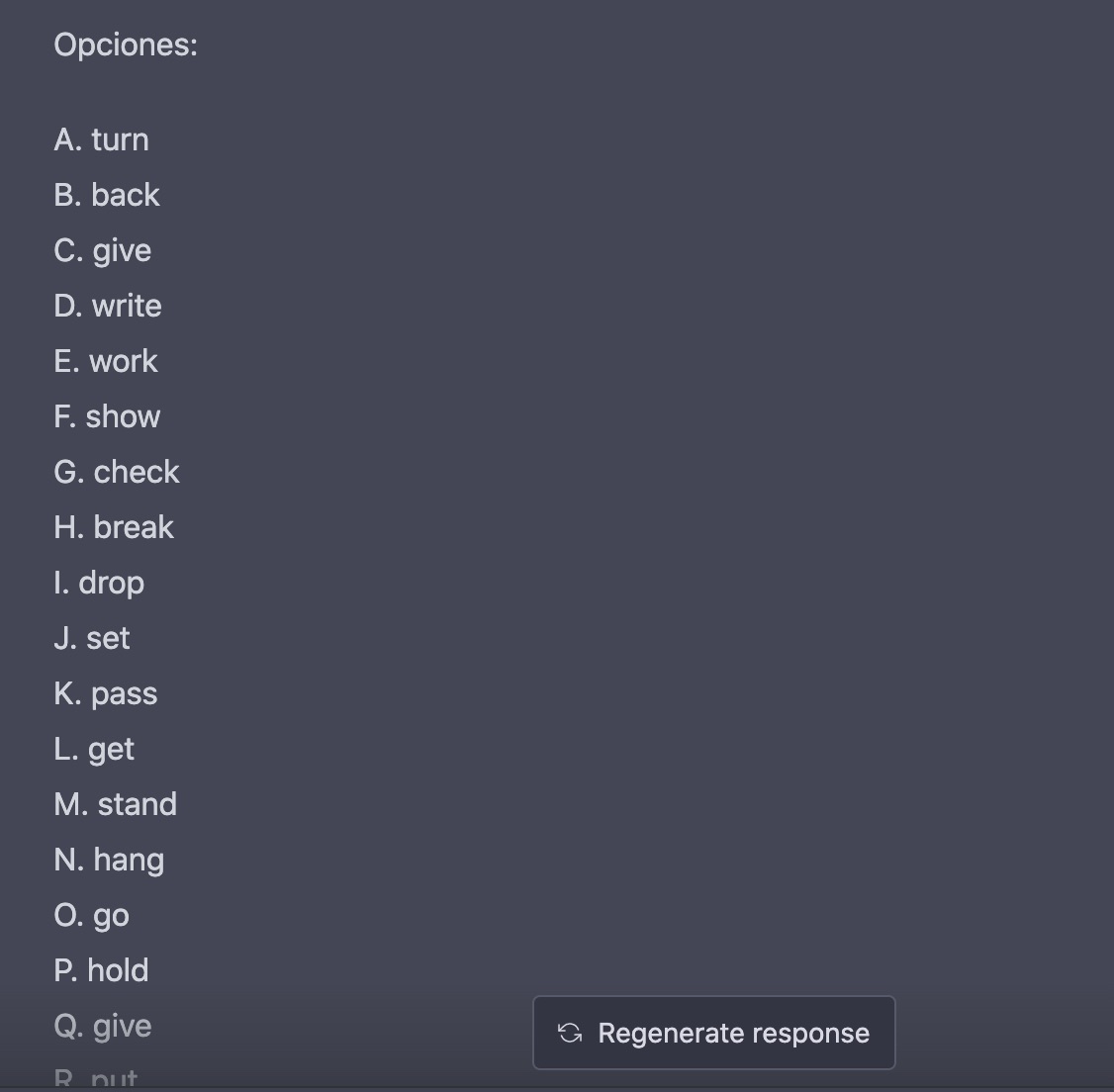Click option 'G. check'

(x=117, y=473)
